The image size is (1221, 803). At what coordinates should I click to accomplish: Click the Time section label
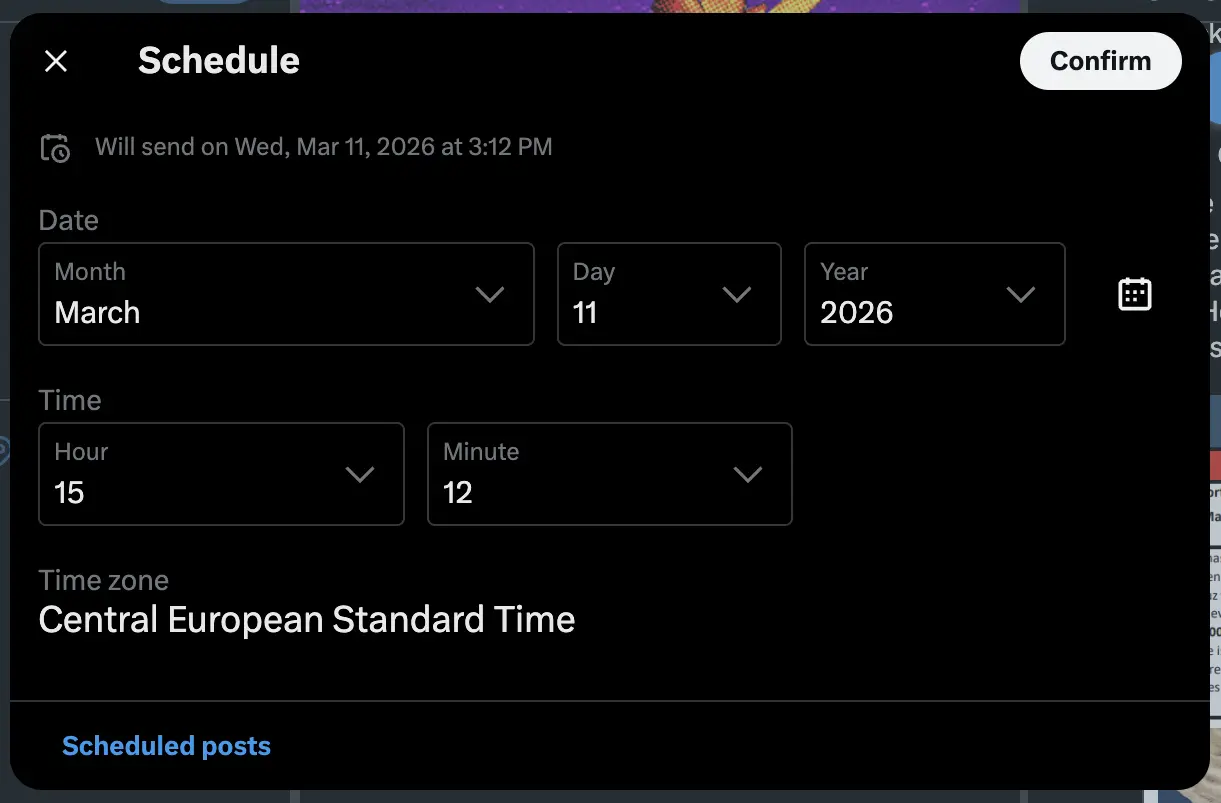click(x=69, y=400)
